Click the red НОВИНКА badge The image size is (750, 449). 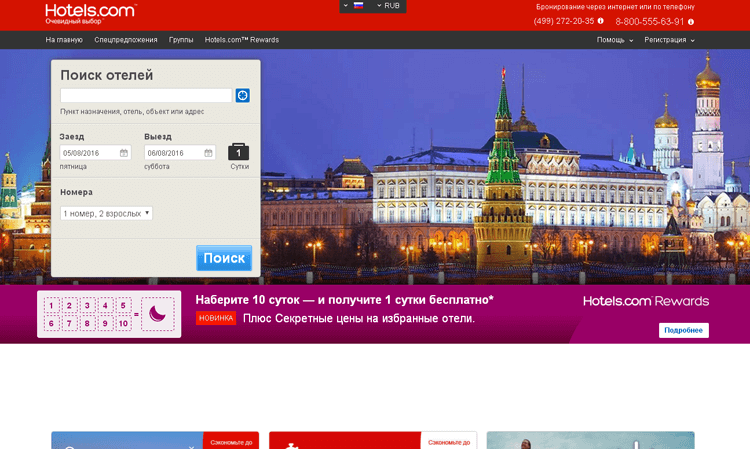[x=216, y=318]
